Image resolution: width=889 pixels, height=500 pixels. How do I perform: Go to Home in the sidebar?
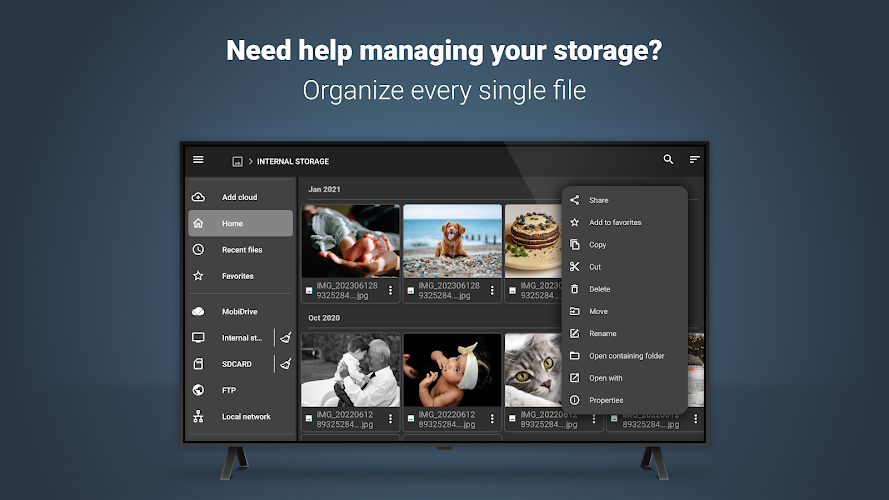point(240,223)
